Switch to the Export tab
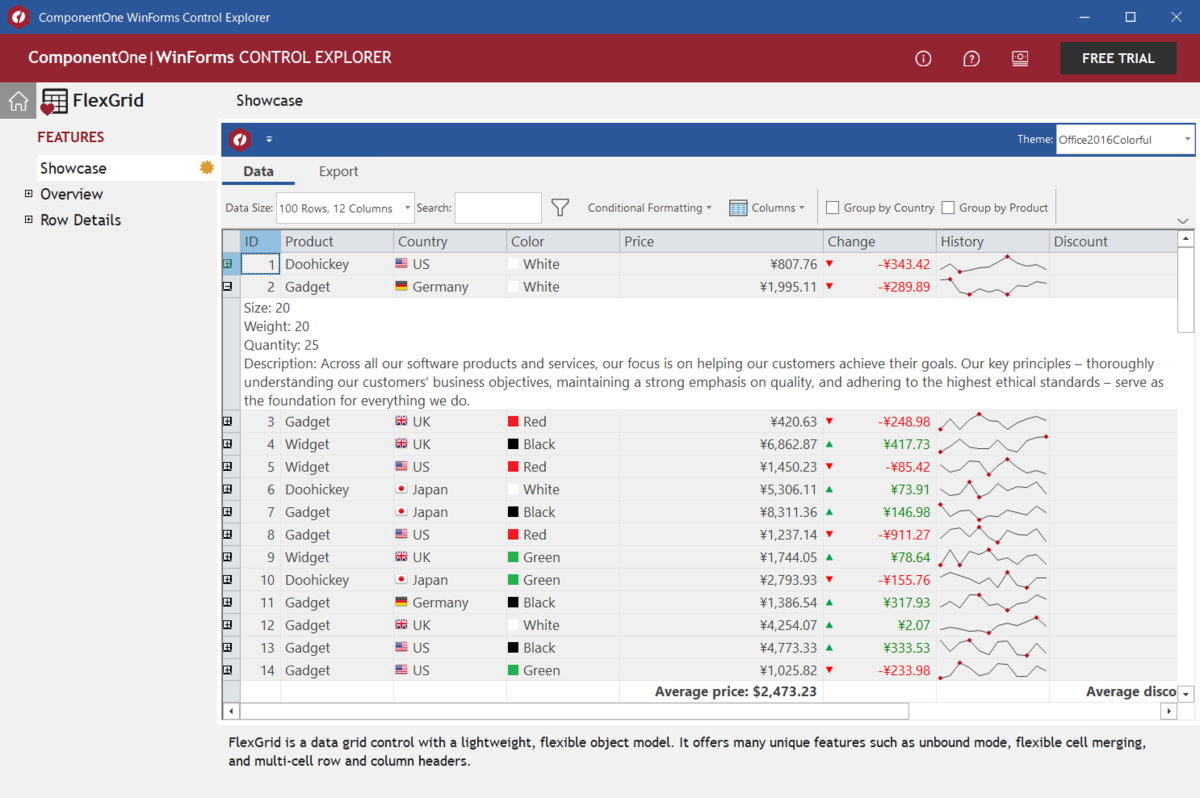The width and height of the screenshot is (1200, 798). point(338,171)
